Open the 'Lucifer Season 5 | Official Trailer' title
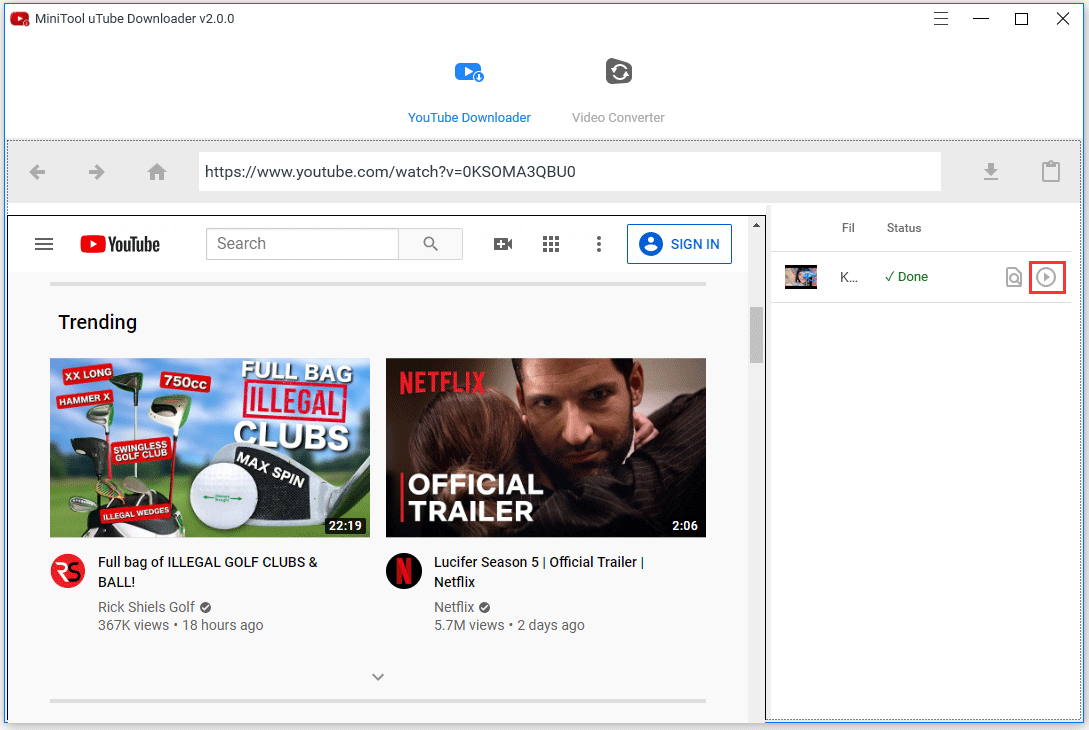 pyautogui.click(x=539, y=572)
